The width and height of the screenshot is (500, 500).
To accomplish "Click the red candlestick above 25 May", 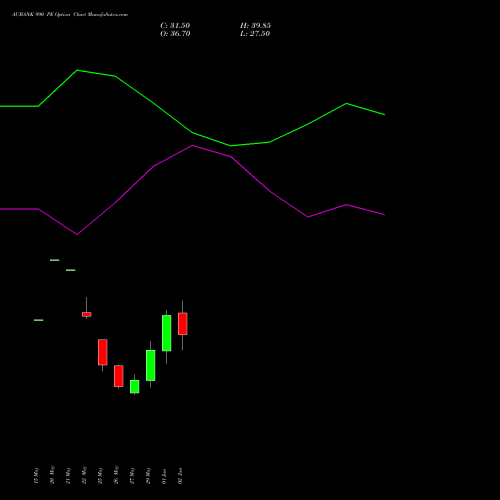I will click(x=103, y=352).
